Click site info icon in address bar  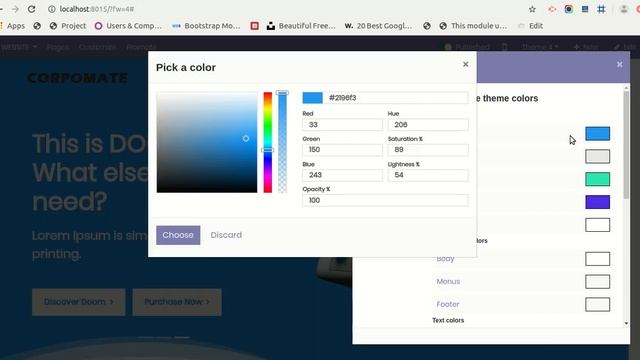pos(52,9)
